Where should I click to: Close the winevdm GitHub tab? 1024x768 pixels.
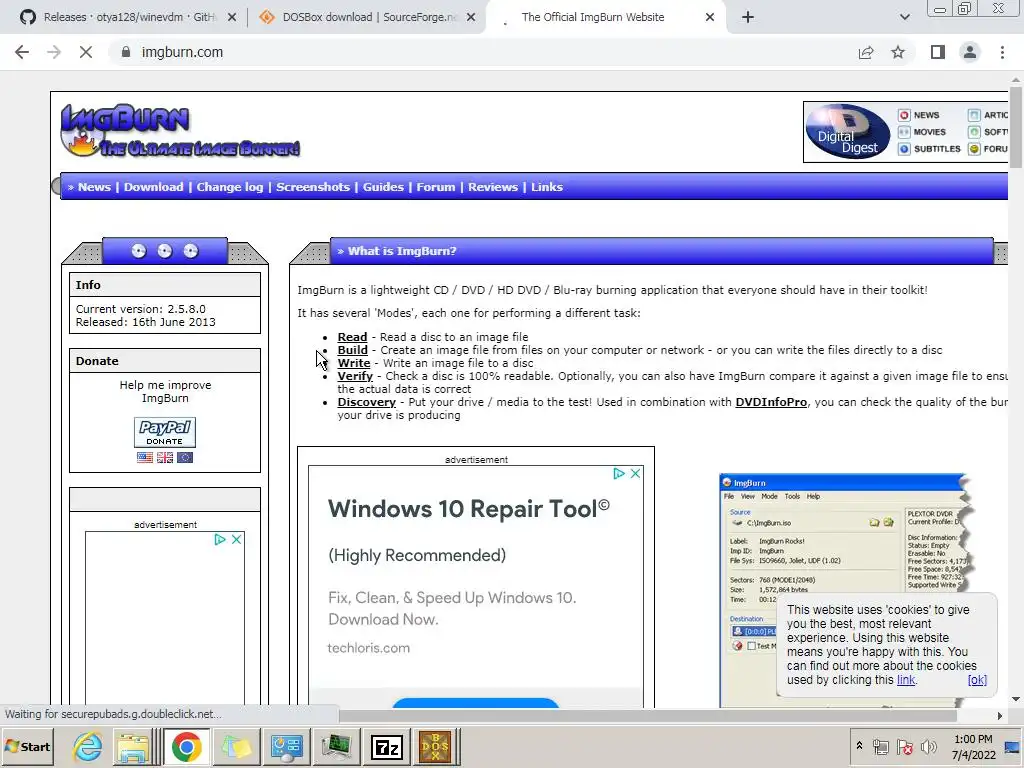point(231,17)
